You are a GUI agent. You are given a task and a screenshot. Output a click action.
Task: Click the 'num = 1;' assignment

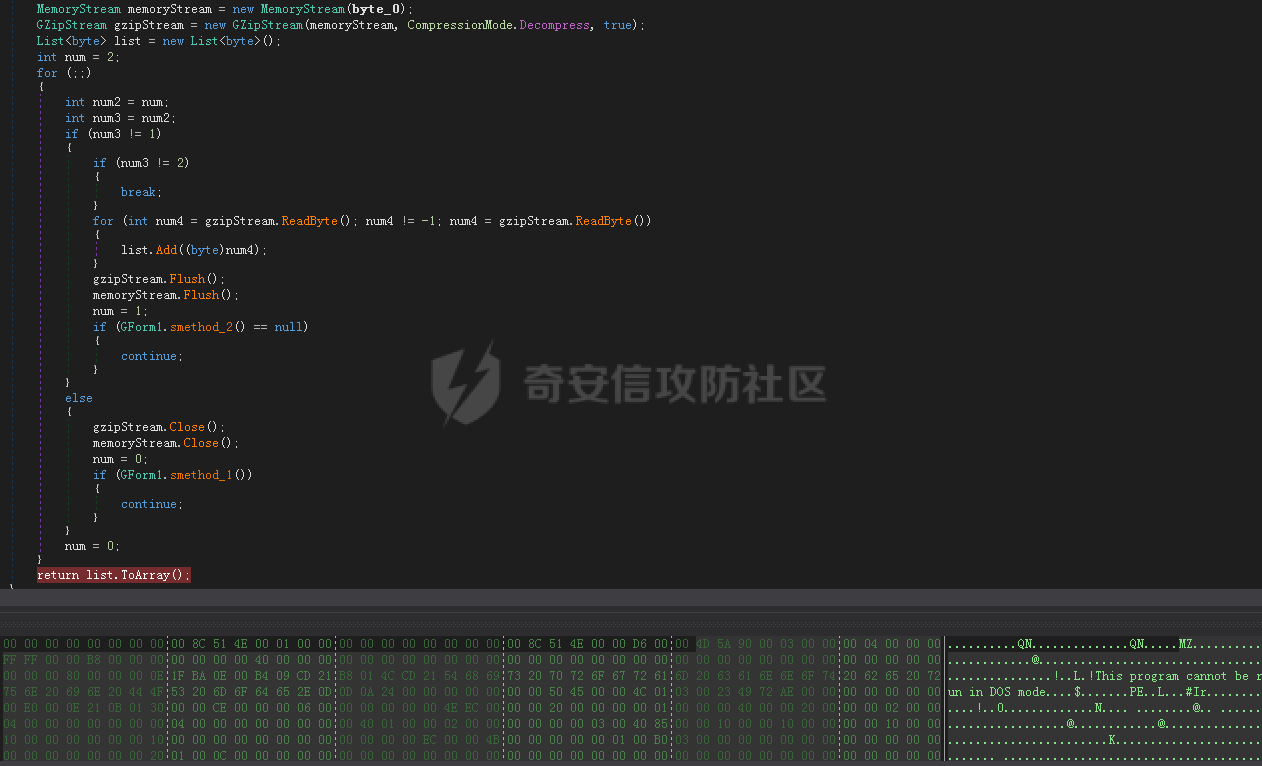[120, 311]
